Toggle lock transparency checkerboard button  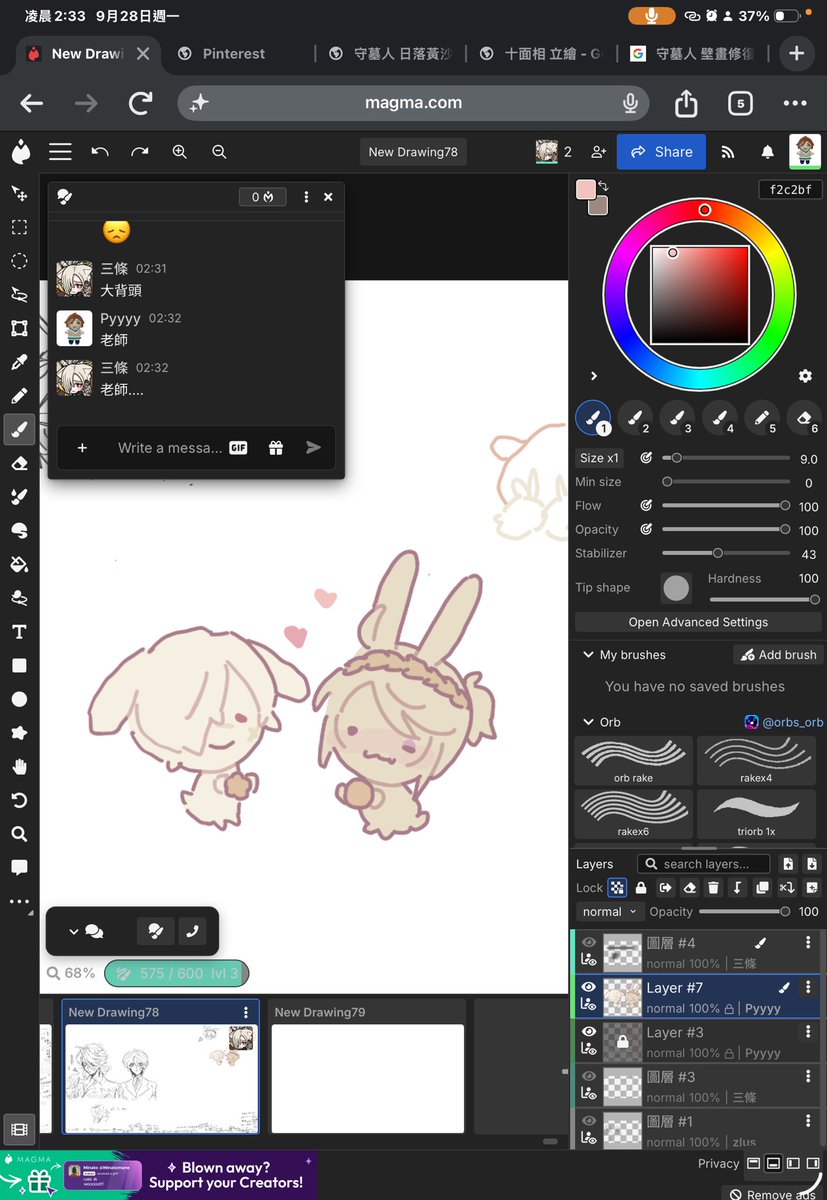[617, 888]
